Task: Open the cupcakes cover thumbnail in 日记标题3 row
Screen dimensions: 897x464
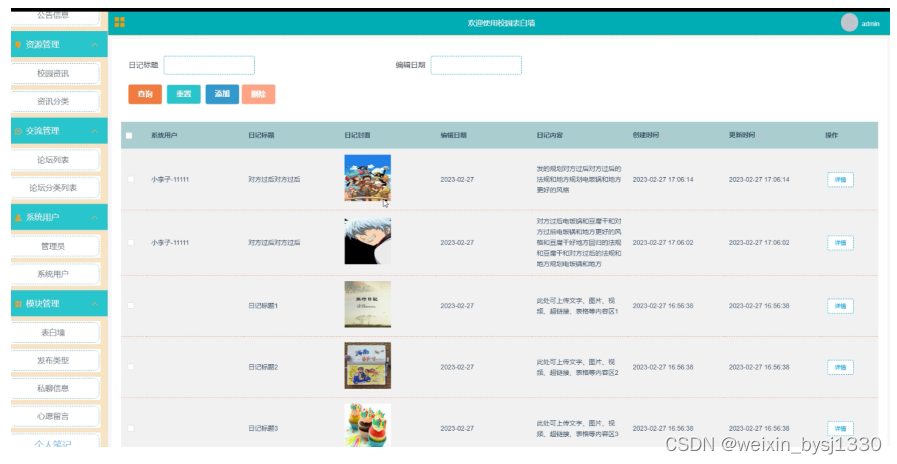Action: [x=367, y=425]
